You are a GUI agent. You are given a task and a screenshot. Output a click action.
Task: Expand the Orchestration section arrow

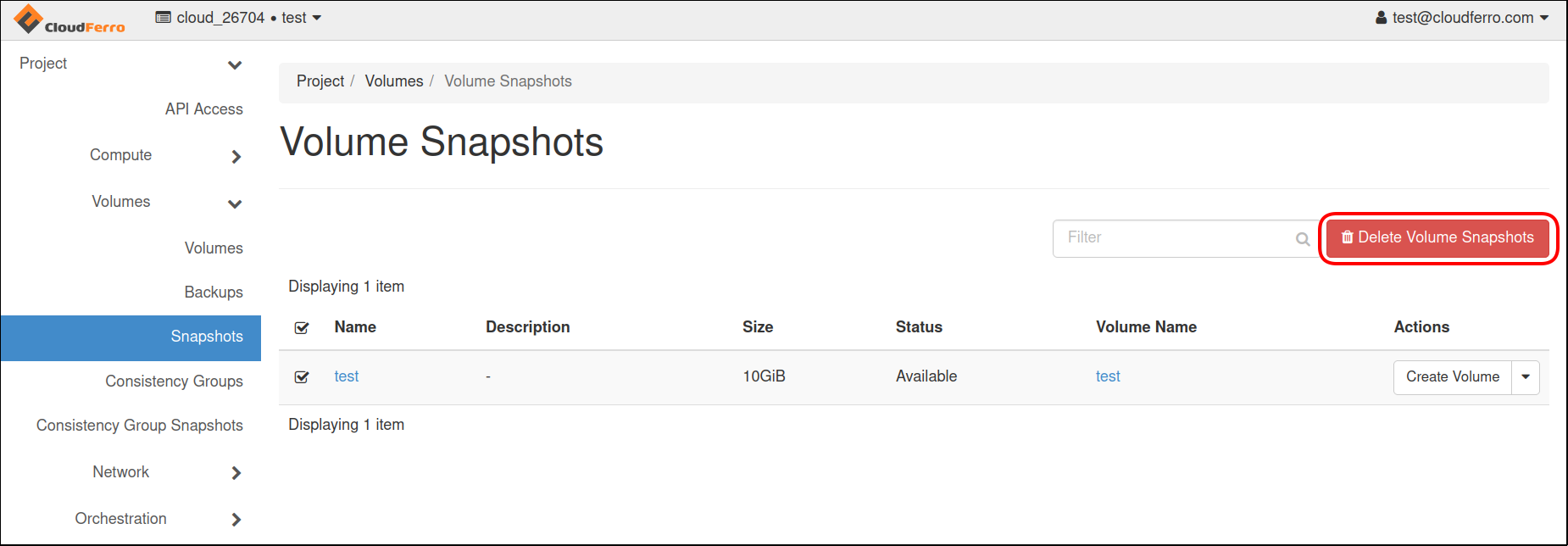236,520
